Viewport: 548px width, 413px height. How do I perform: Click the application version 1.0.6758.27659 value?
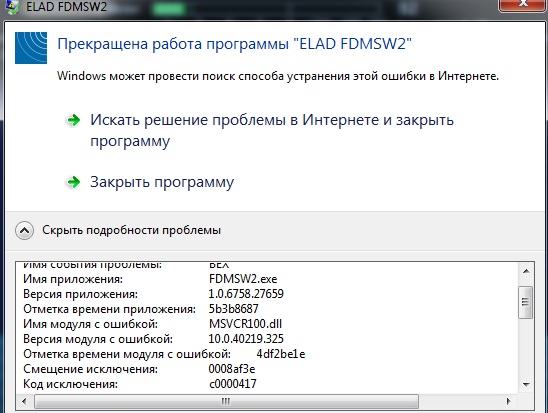point(246,294)
